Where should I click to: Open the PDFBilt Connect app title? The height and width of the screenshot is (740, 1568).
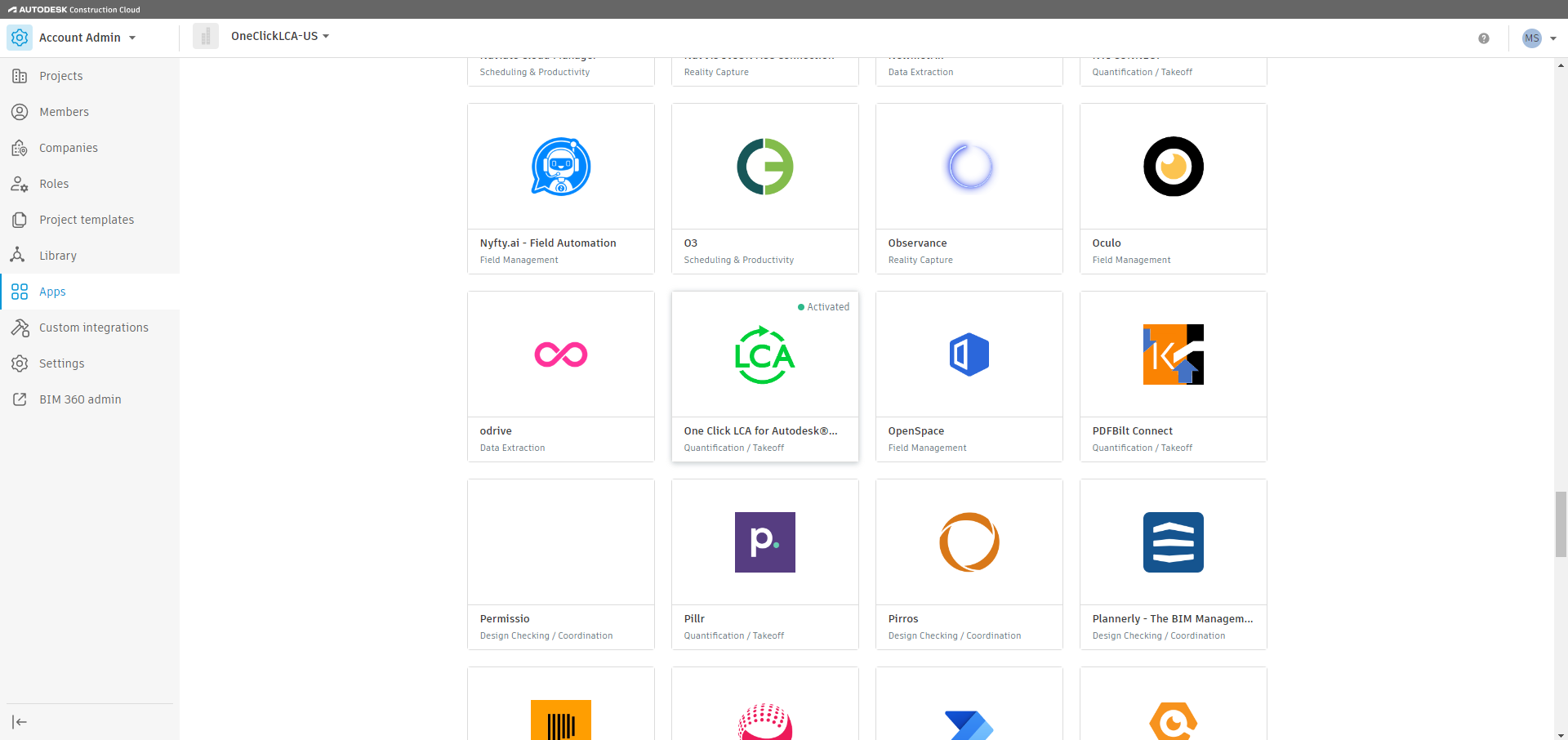tap(1133, 431)
